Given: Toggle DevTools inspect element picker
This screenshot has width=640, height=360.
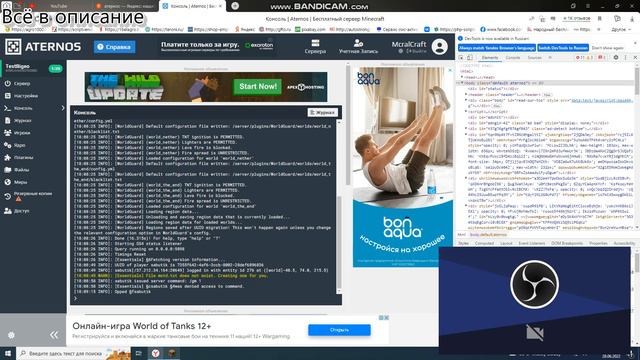Looking at the screenshot, I should pyautogui.click(x=461, y=58).
